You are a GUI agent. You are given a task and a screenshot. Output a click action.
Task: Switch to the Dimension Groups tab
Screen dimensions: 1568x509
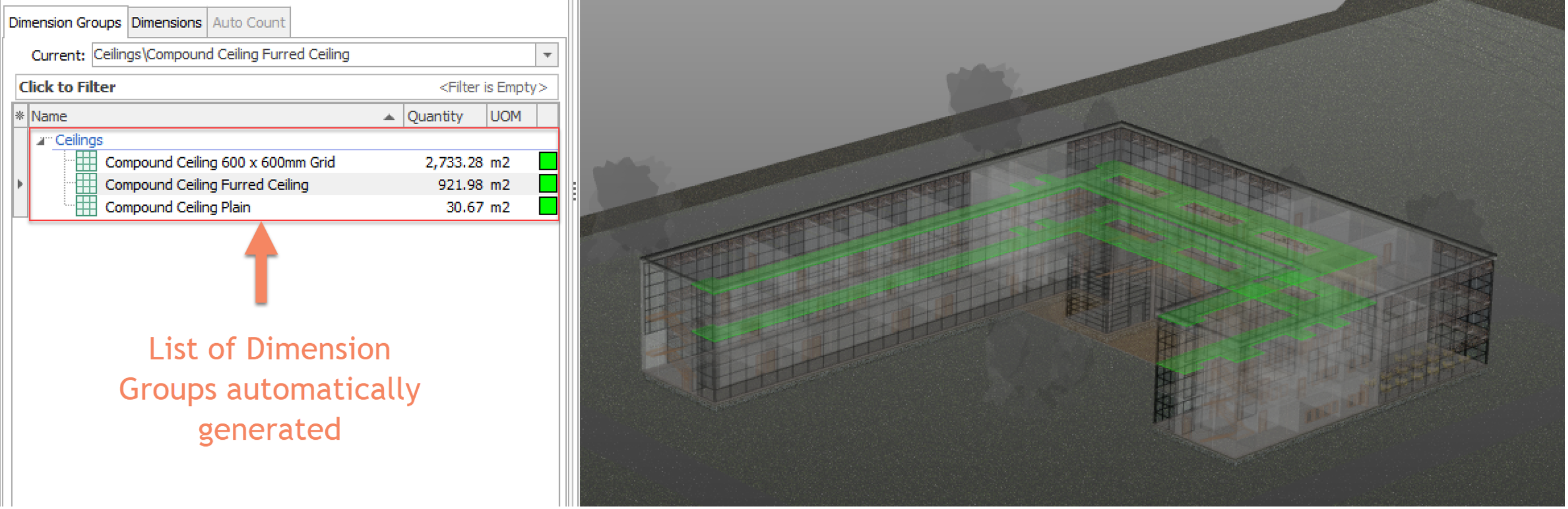click(65, 22)
